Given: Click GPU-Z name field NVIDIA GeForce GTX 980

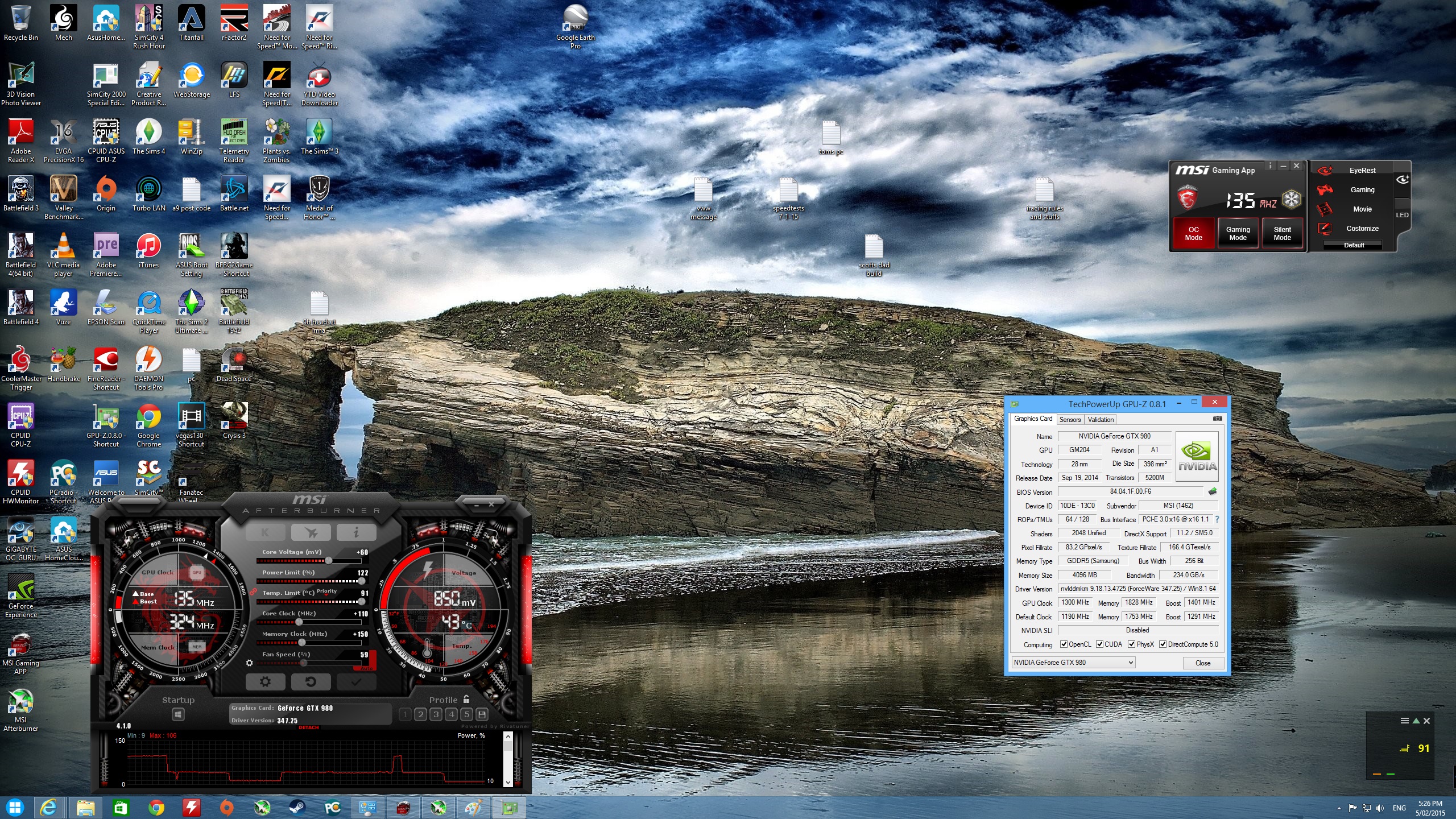Looking at the screenshot, I should (1114, 436).
